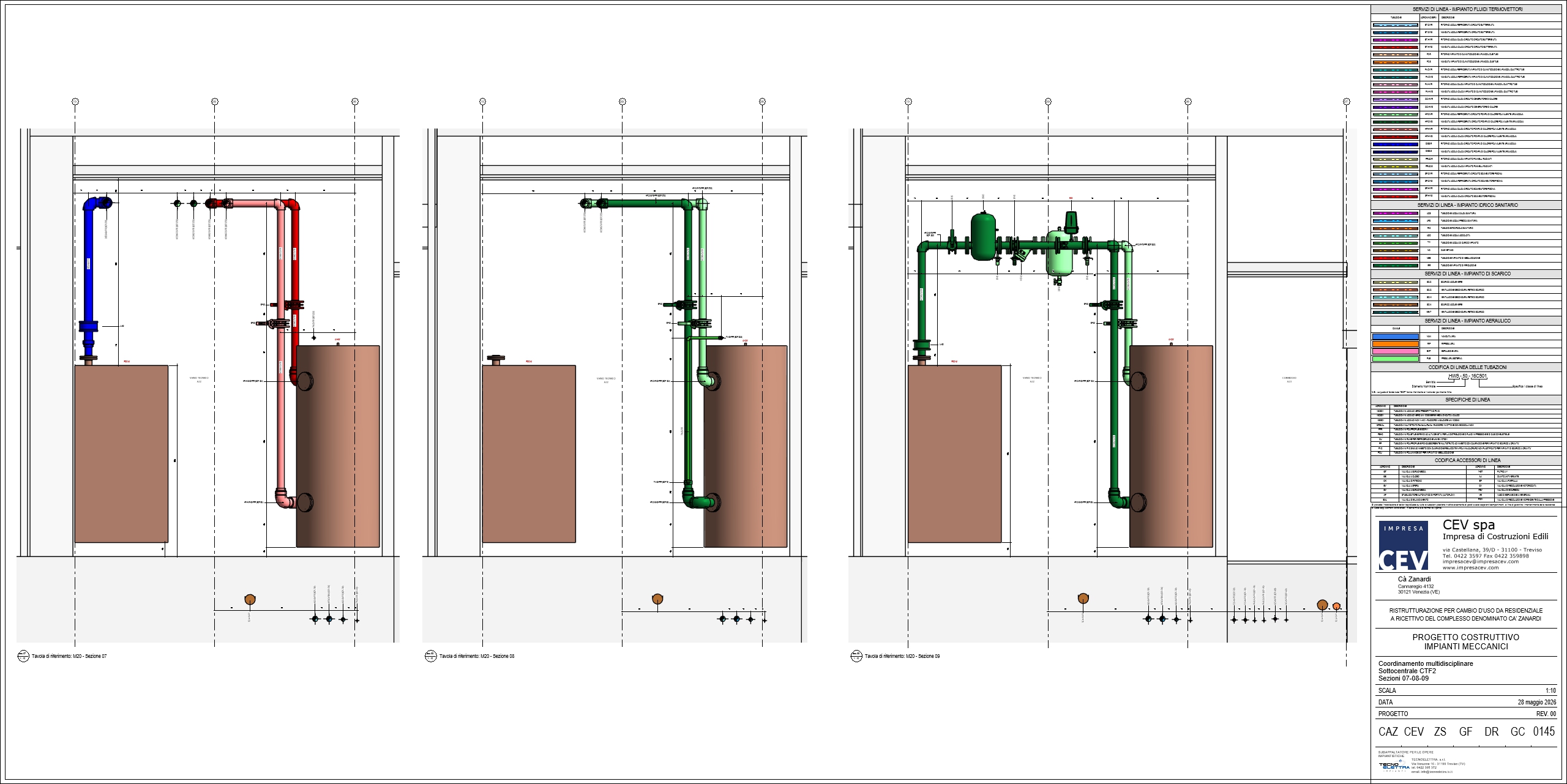Click the 'Servizi di linea - Impianto di scarico' header
The image size is (1567, 784).
tap(1466, 274)
